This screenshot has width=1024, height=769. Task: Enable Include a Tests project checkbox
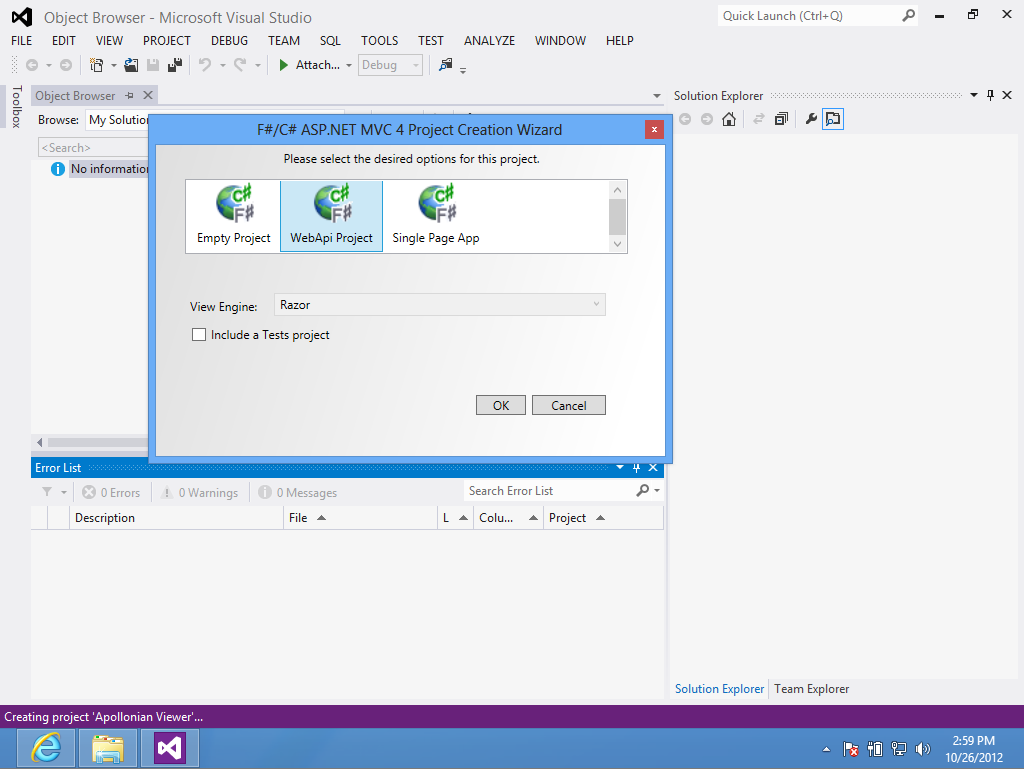point(199,335)
